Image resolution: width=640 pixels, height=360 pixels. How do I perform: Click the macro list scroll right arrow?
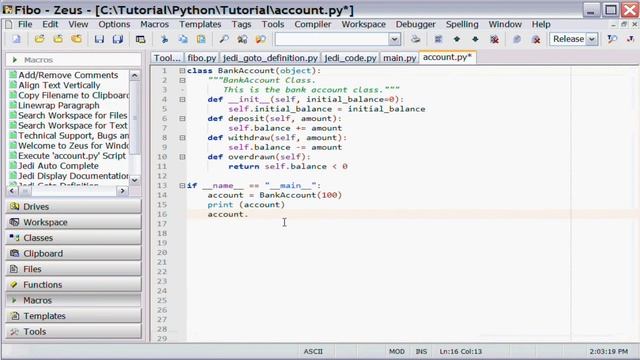tap(122, 191)
